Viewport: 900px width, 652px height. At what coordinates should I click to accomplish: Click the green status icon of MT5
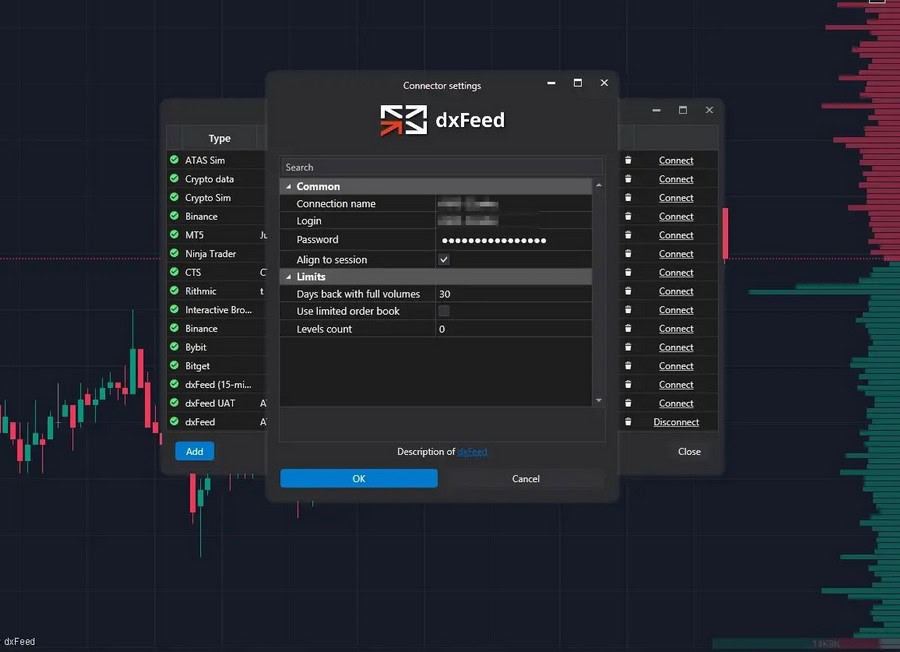coord(174,234)
